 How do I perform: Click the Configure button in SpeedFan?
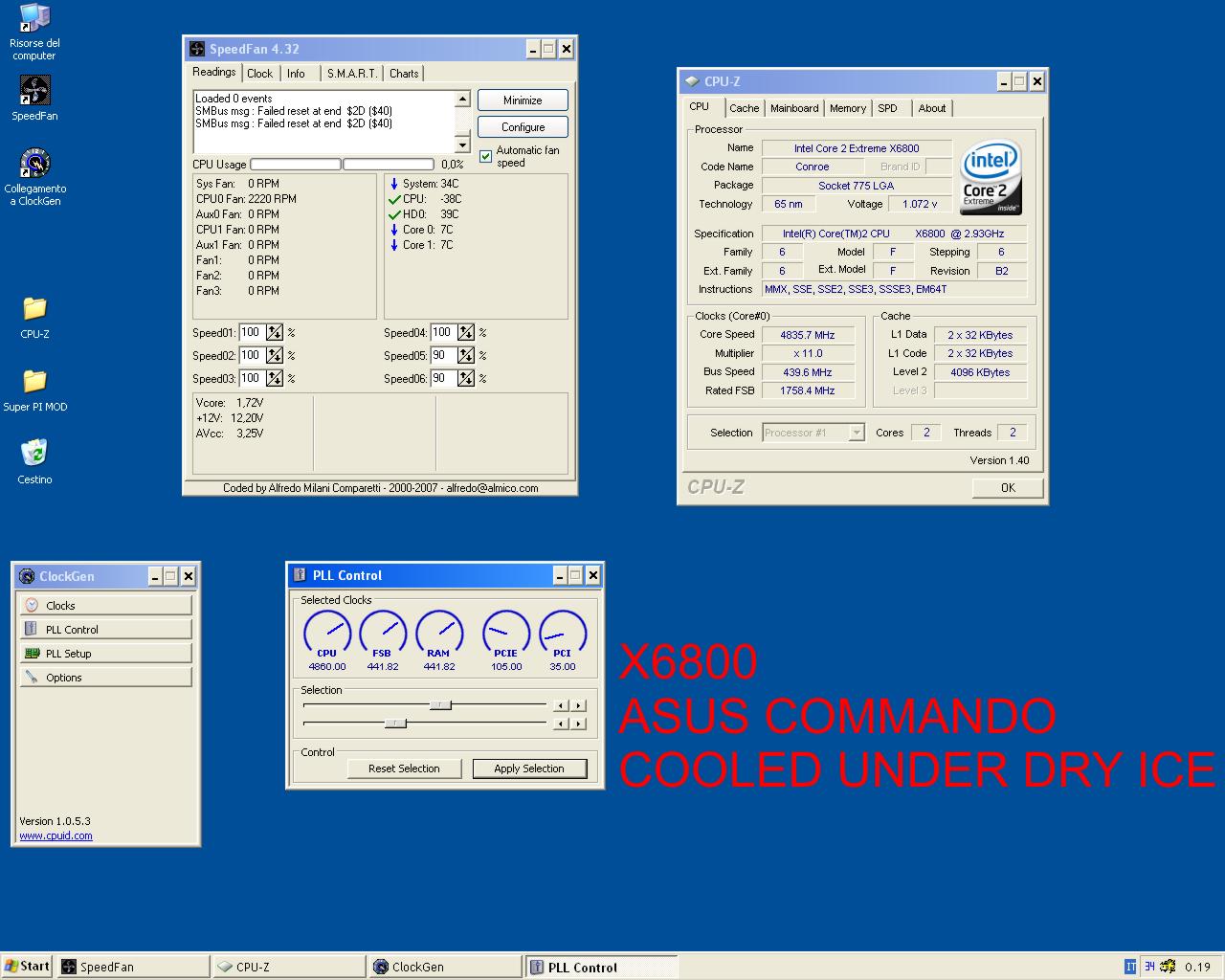pyautogui.click(x=523, y=127)
